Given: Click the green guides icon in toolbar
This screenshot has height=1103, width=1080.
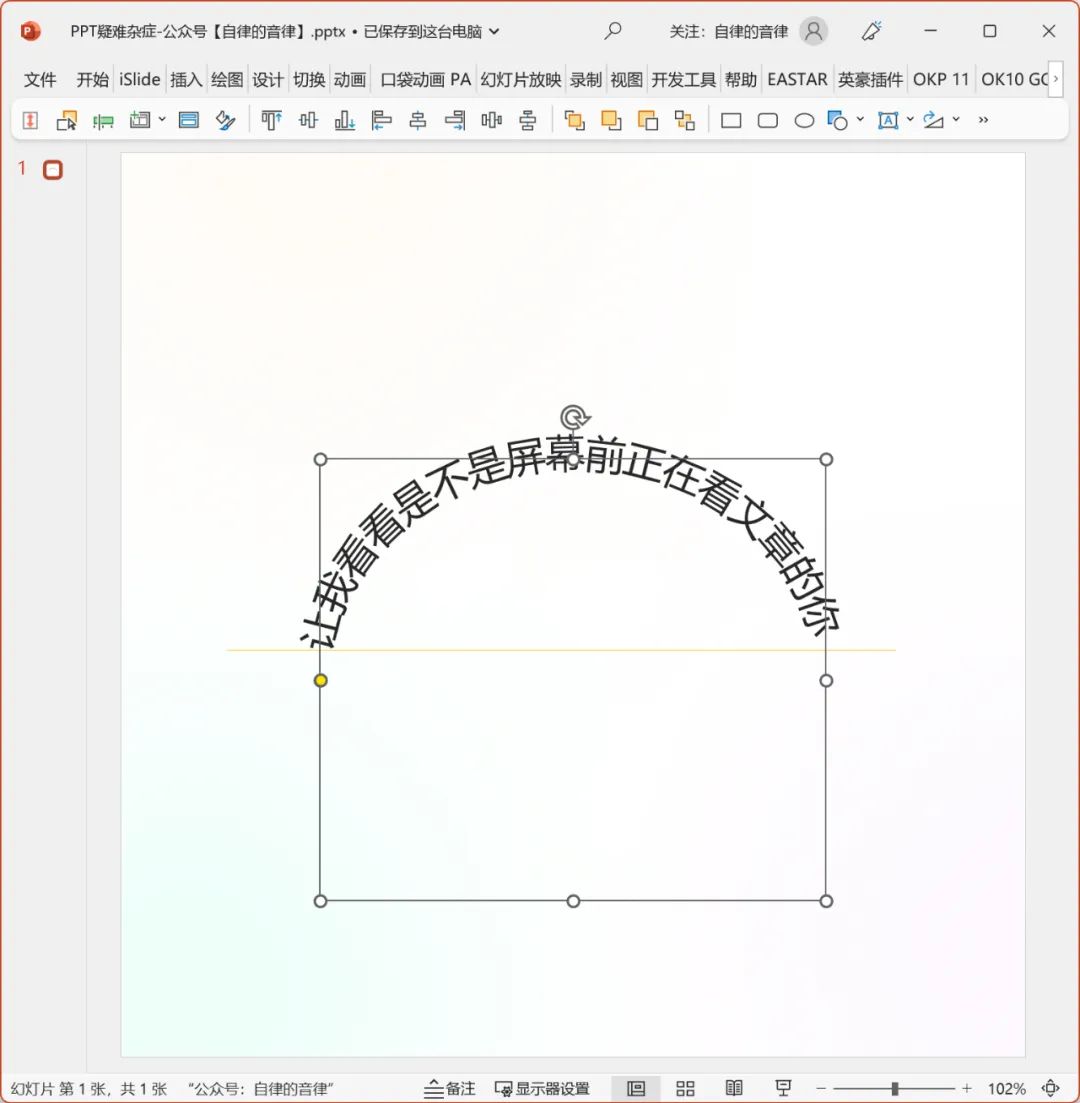Looking at the screenshot, I should (x=103, y=121).
